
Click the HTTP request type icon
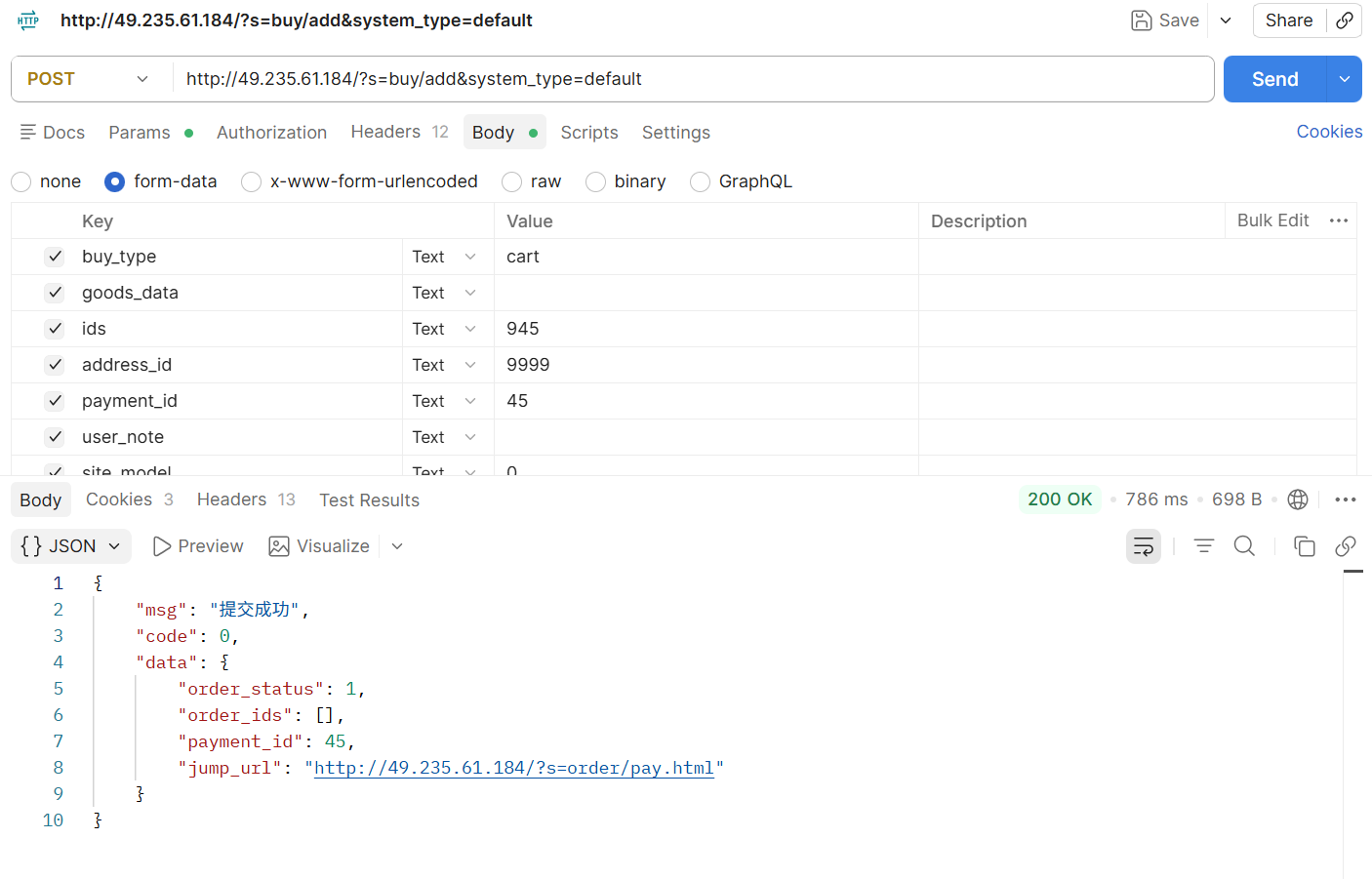28,20
